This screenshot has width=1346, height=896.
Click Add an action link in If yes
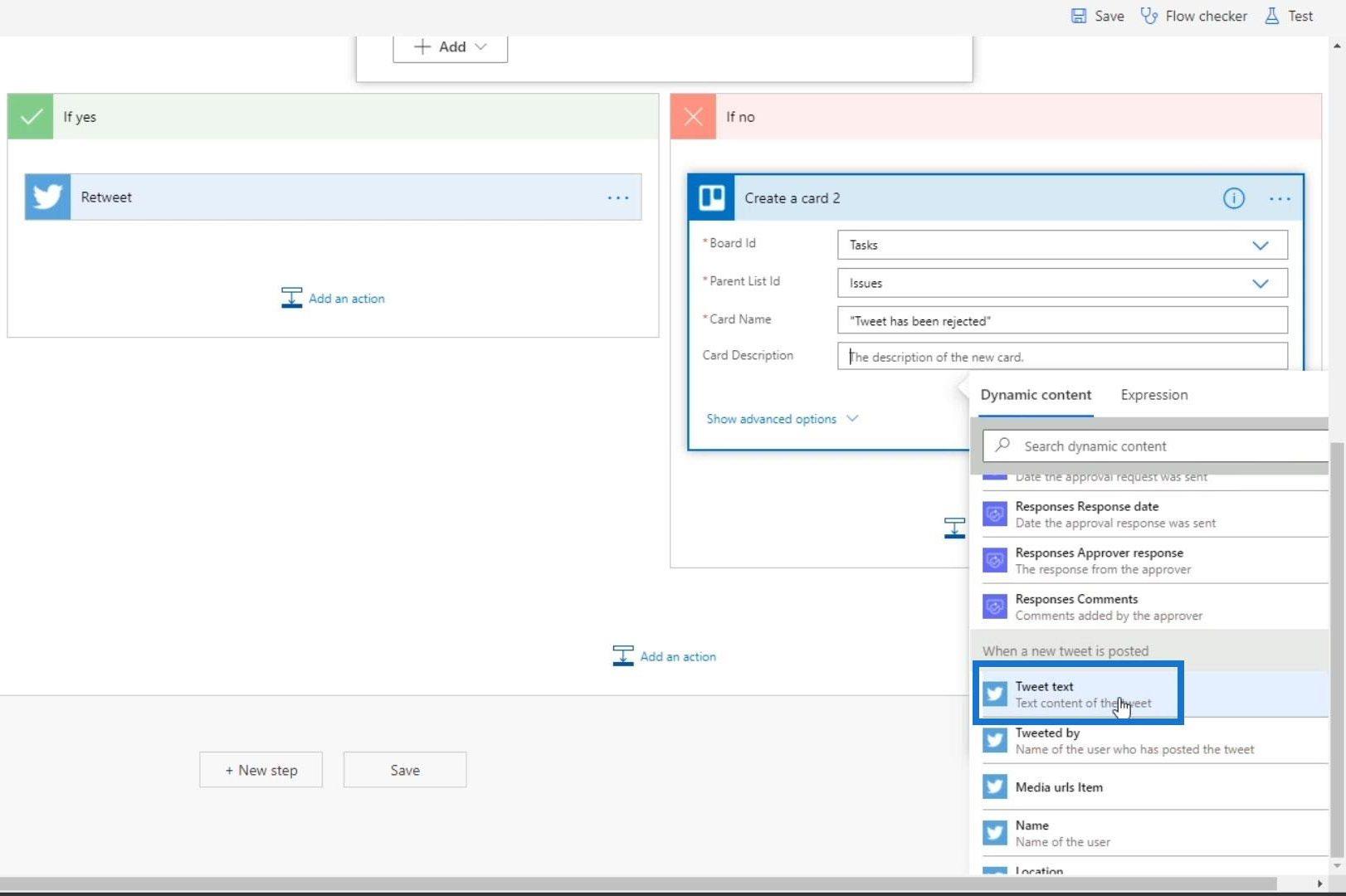click(x=347, y=299)
